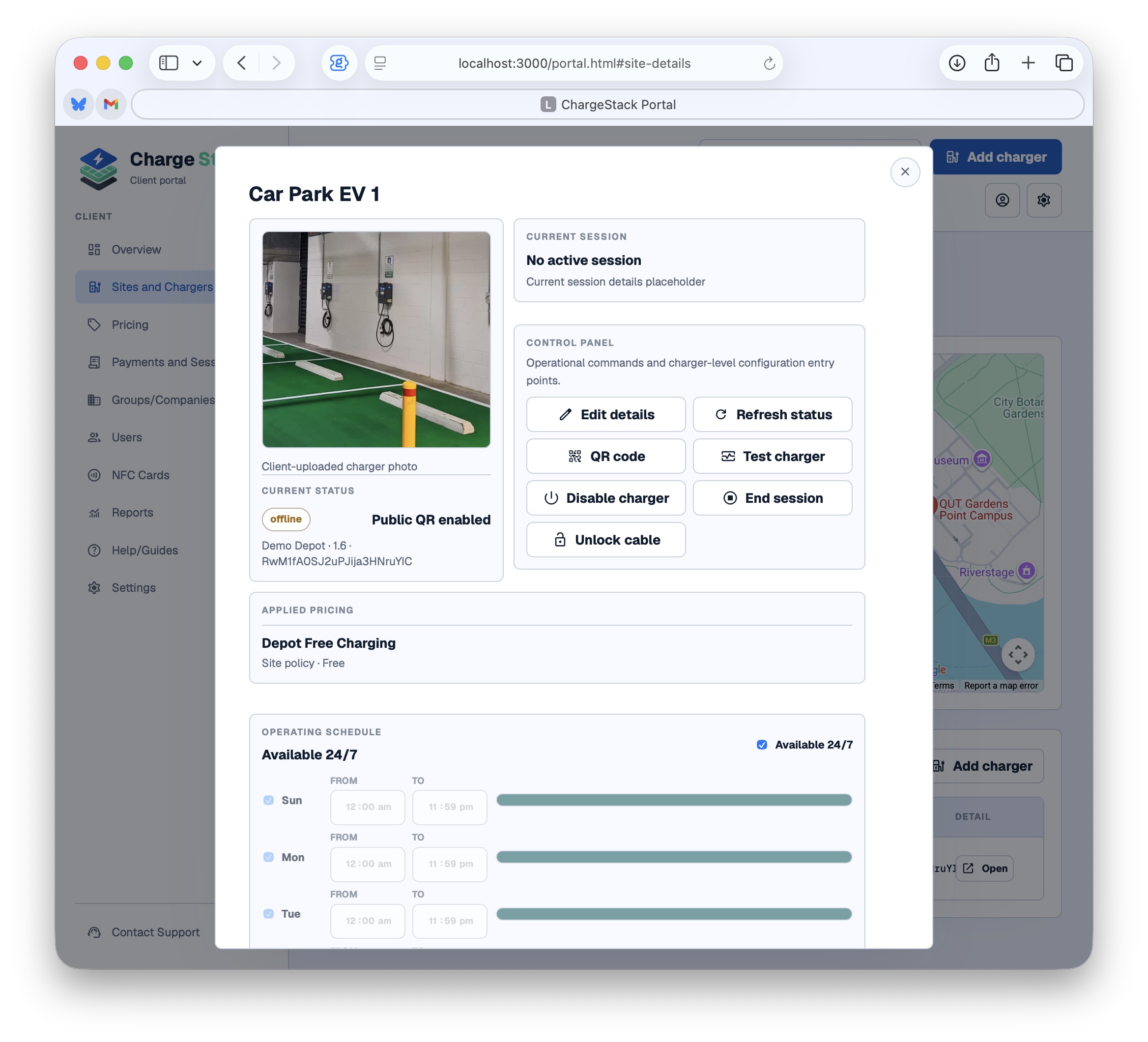Image resolution: width=1148 pixels, height=1042 pixels.
Task: Click the offline status badge
Action: click(x=286, y=519)
